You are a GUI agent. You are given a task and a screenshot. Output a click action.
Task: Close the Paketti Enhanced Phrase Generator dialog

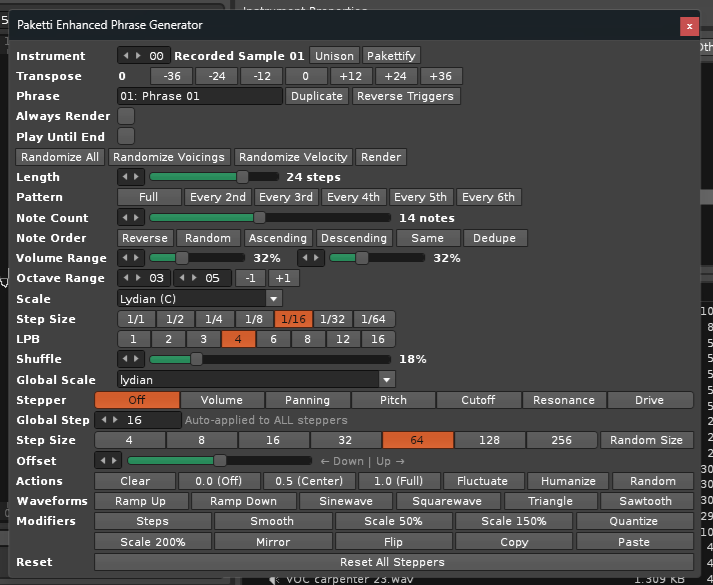pyautogui.click(x=689, y=26)
